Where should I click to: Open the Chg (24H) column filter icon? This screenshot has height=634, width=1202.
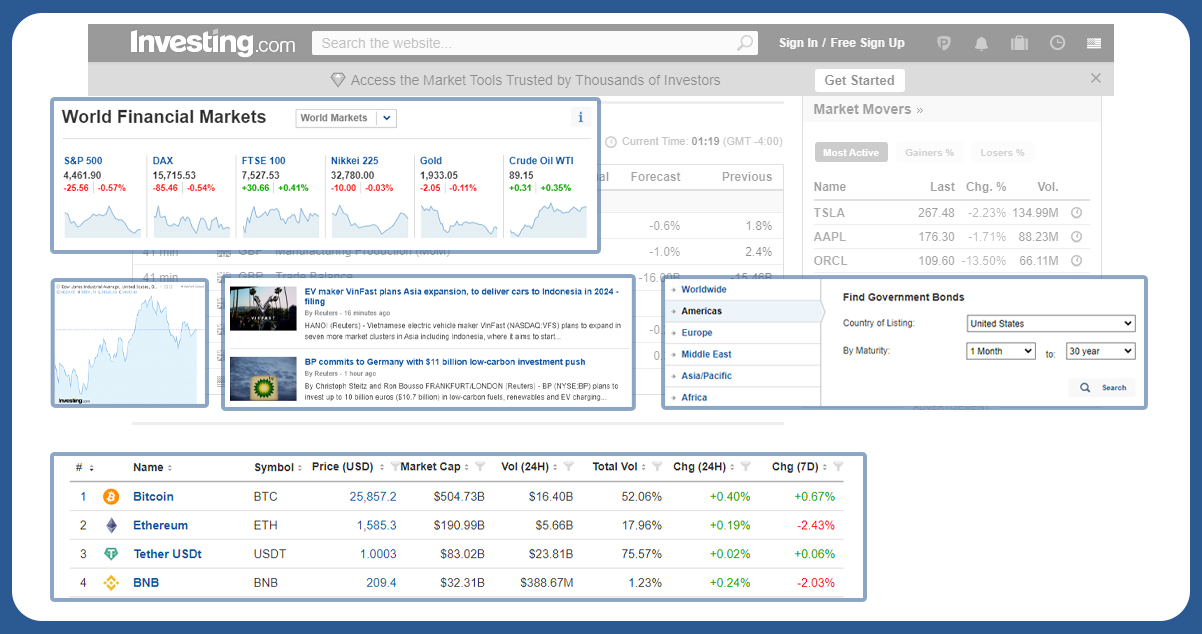[x=747, y=467]
